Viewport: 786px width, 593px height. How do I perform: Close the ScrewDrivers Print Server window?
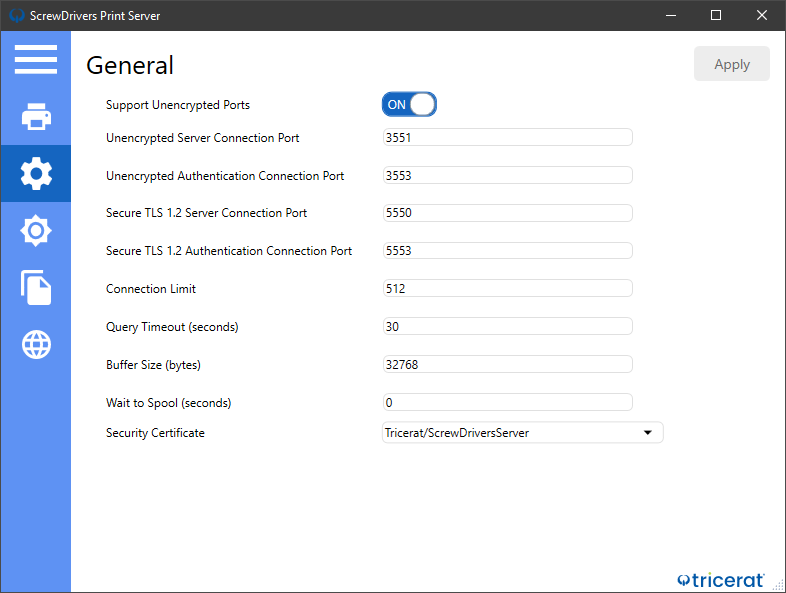(x=761, y=16)
